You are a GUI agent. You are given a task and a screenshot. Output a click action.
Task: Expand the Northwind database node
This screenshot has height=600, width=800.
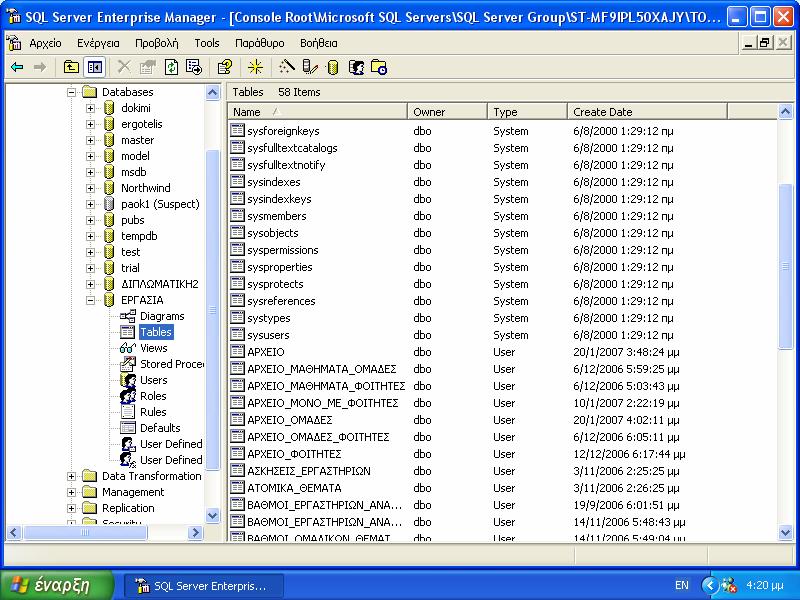click(x=90, y=188)
